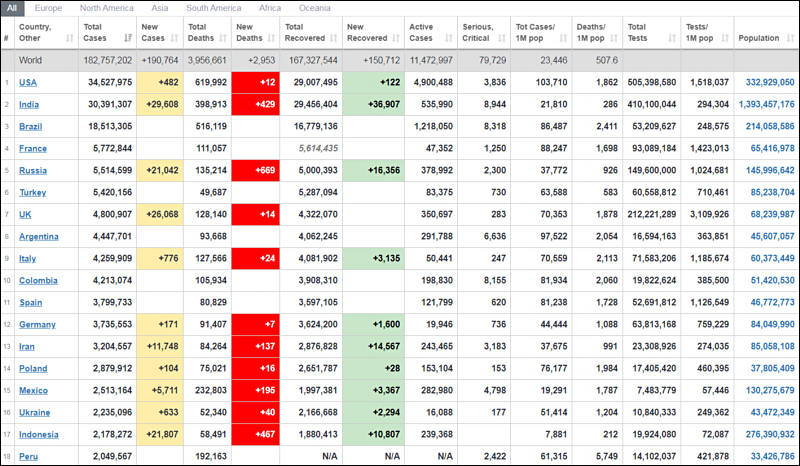Open the Turkey country link
Screen dimensions: 800x466
click(33, 192)
